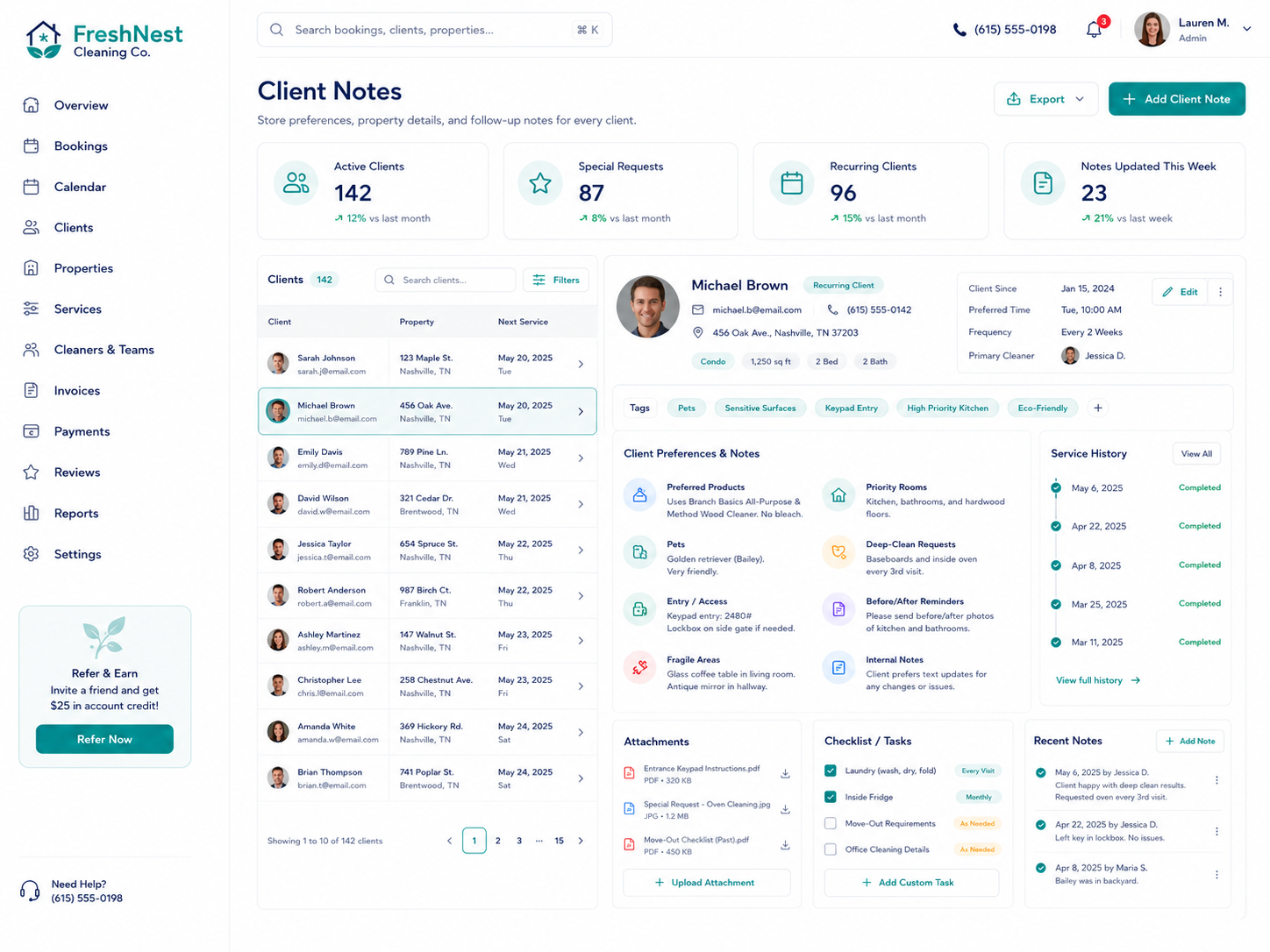This screenshot has height=952, width=1270.
Task: Click the Pets preference icon
Action: pos(640,552)
